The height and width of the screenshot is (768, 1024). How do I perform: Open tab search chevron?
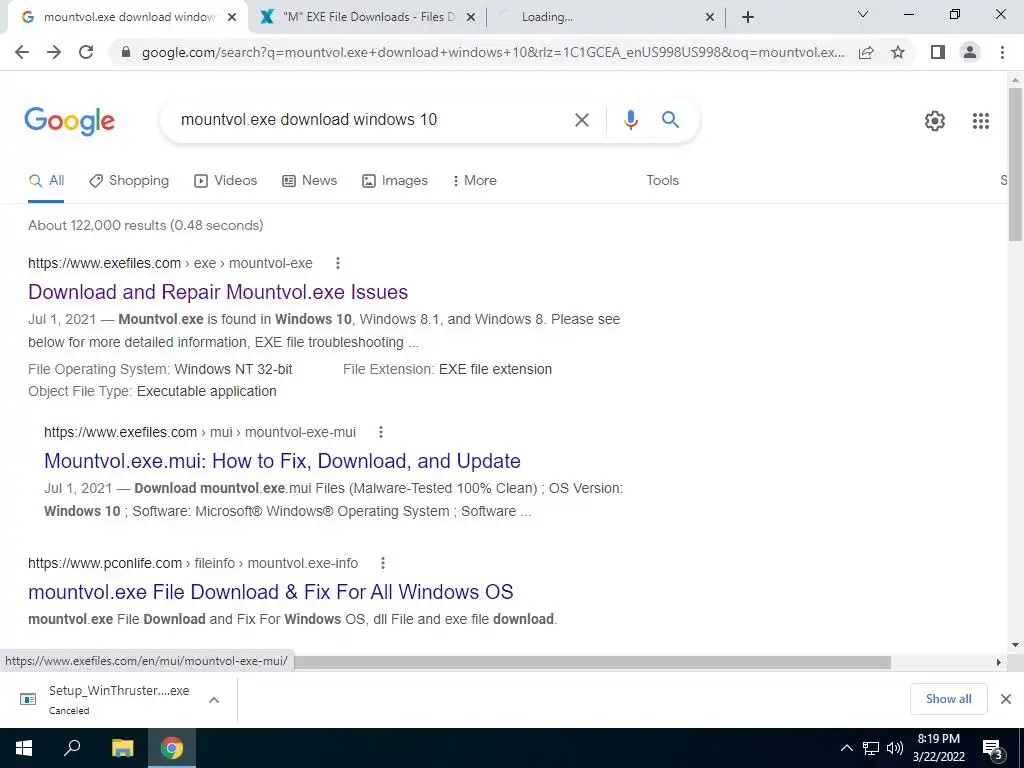tap(863, 14)
